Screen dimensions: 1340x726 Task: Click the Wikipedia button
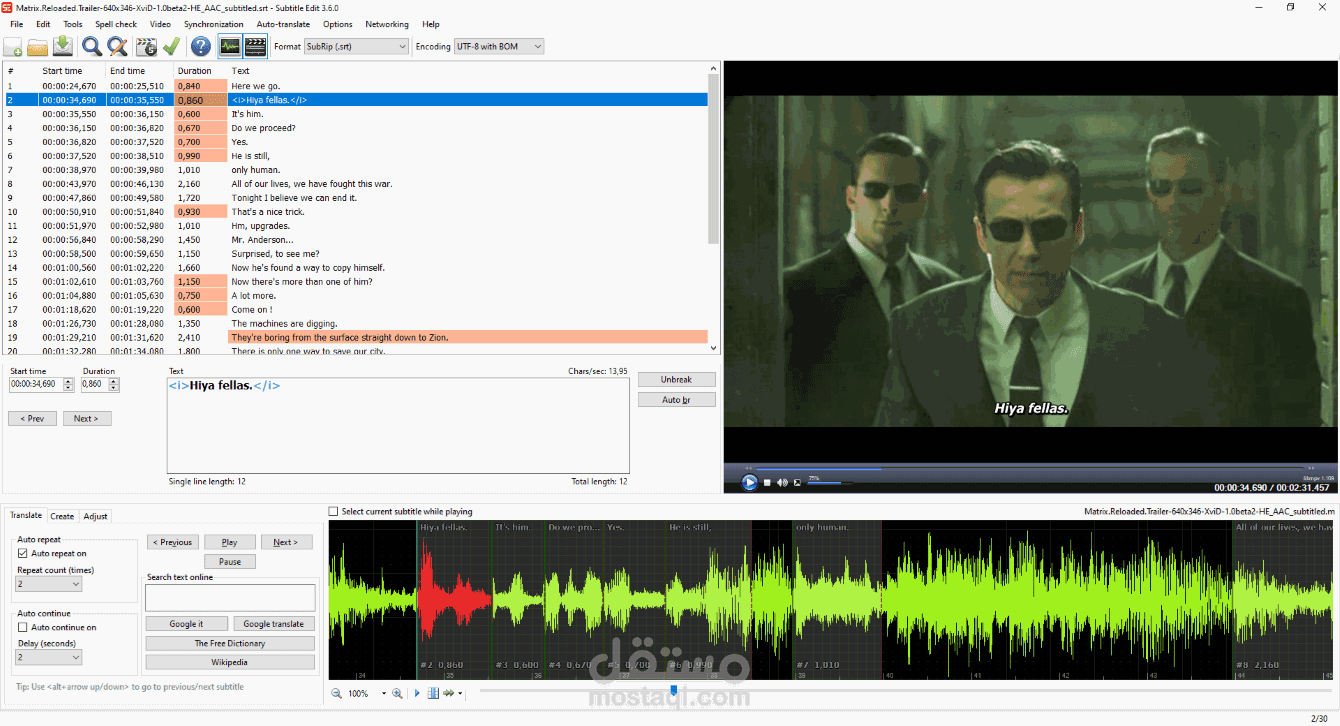[230, 662]
